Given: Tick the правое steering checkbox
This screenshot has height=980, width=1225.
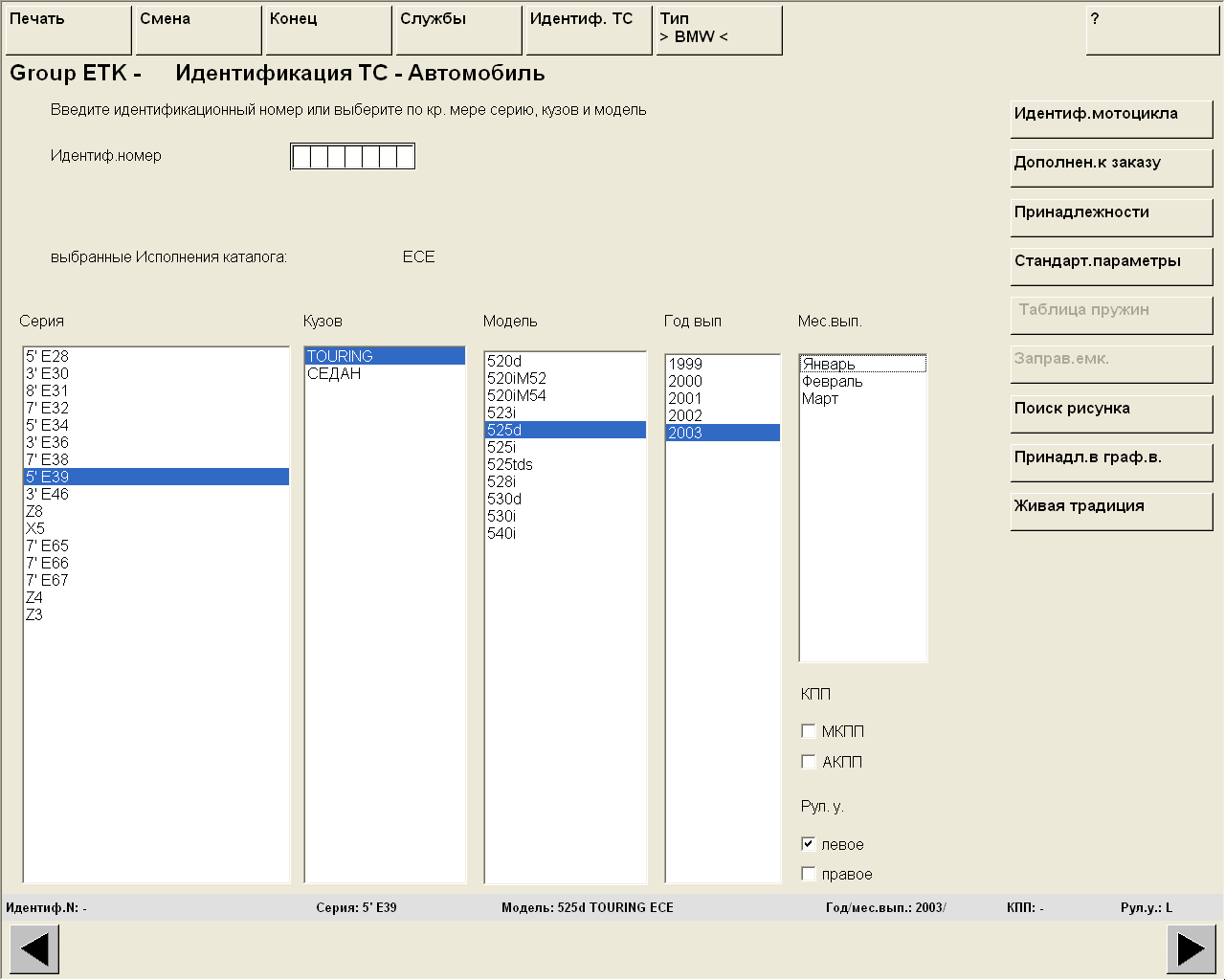Looking at the screenshot, I should (x=809, y=874).
